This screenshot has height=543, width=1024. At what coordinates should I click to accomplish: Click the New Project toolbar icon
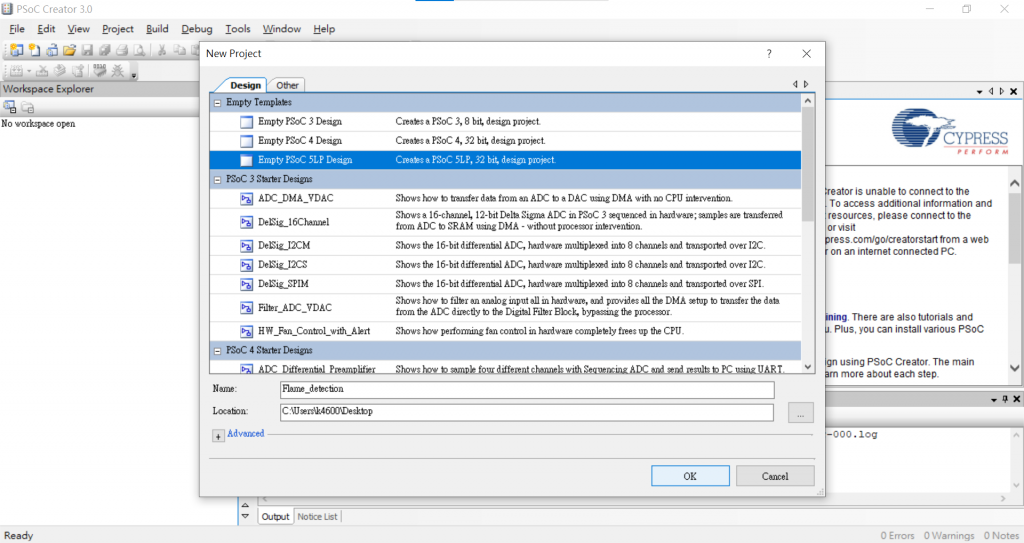pyautogui.click(x=16, y=50)
